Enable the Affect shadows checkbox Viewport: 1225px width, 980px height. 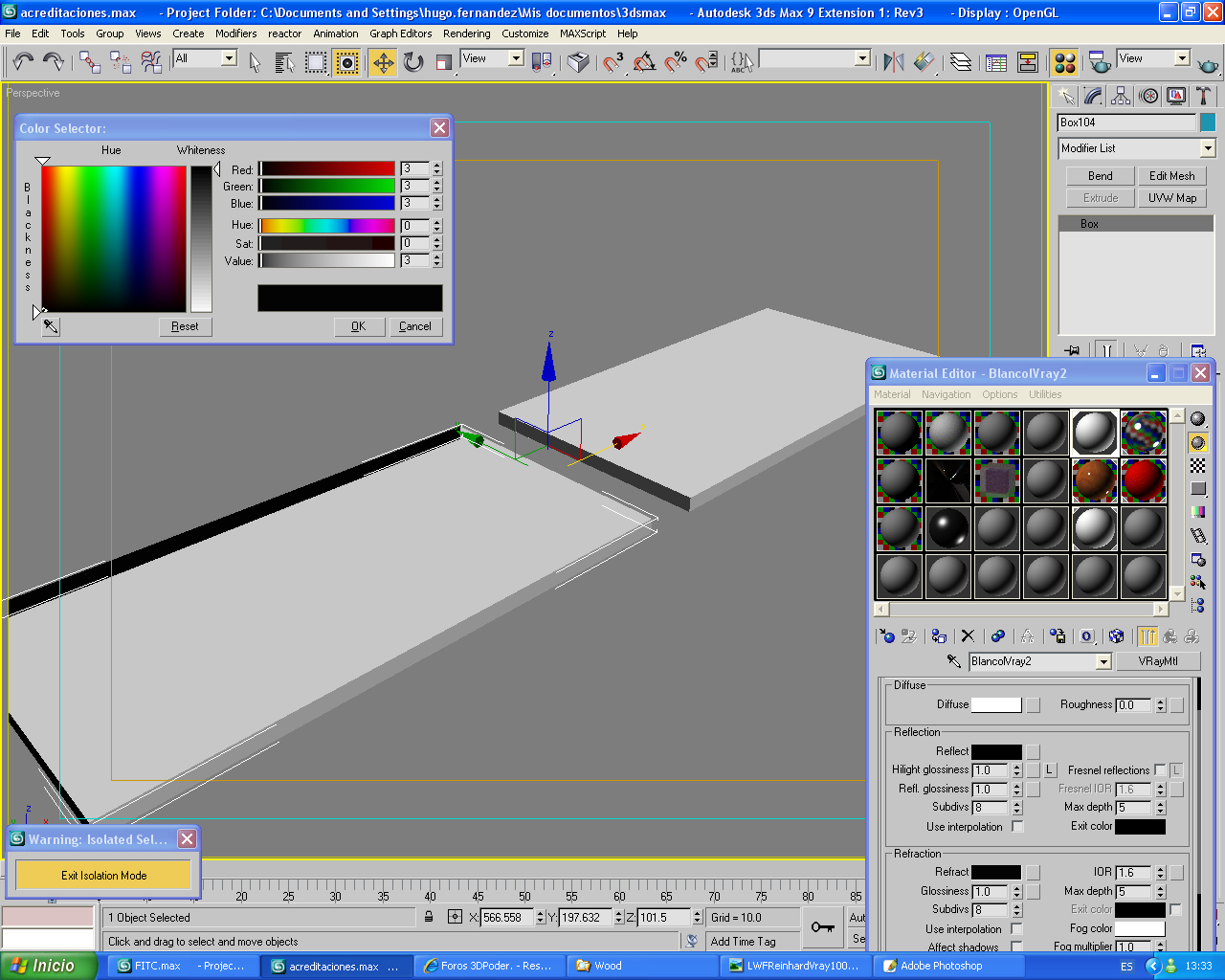(x=1016, y=947)
